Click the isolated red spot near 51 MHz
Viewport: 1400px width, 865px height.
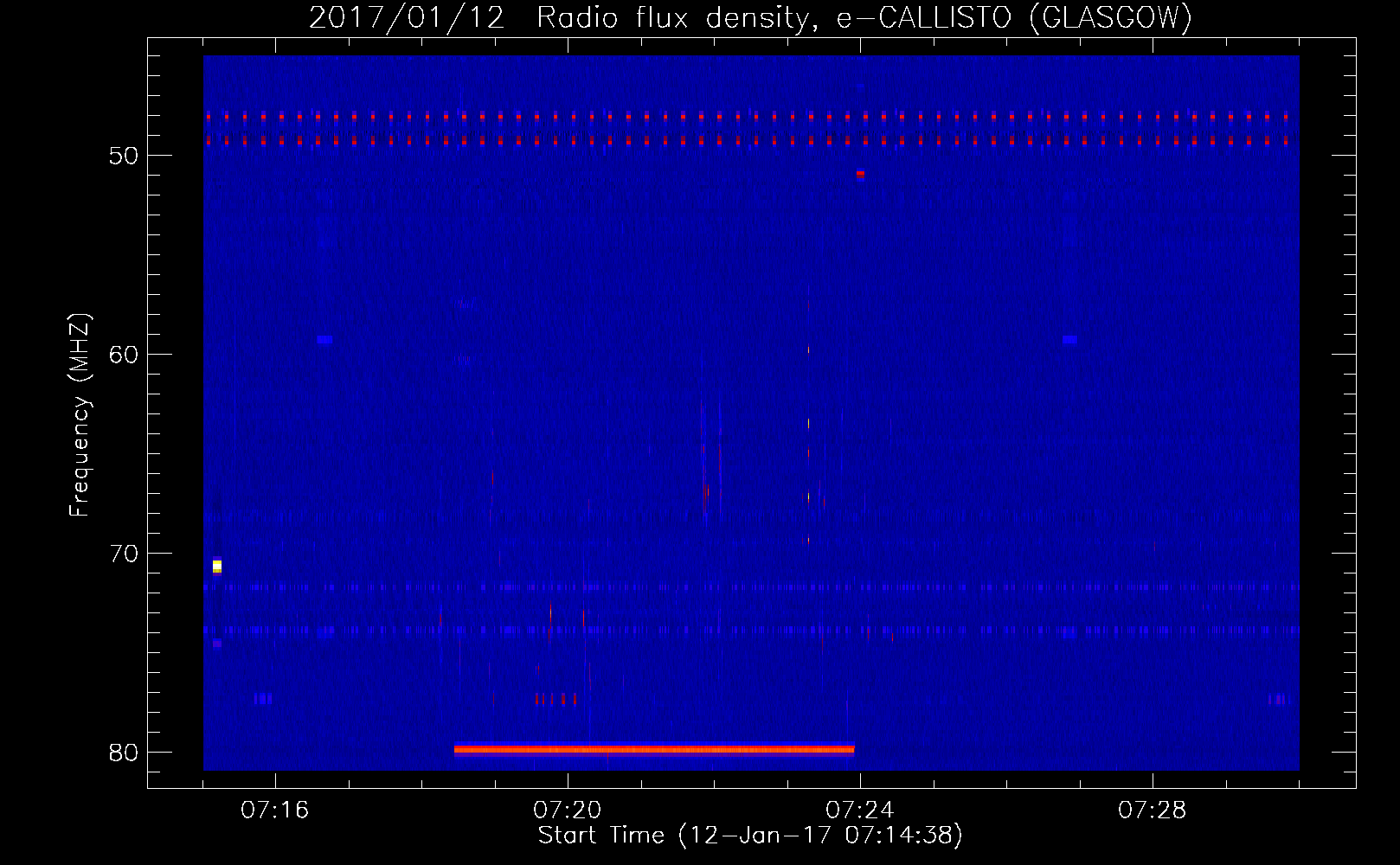(860, 174)
